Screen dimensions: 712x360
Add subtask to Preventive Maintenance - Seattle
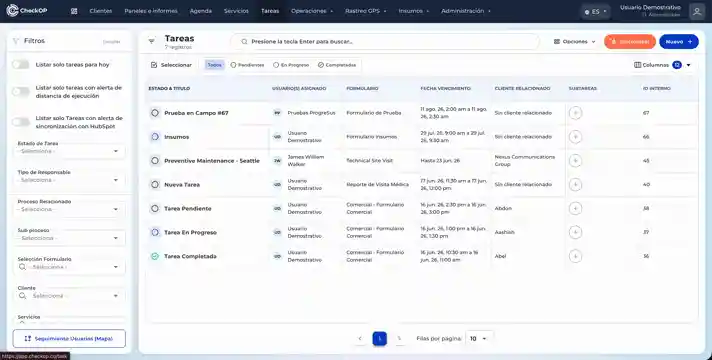point(575,161)
